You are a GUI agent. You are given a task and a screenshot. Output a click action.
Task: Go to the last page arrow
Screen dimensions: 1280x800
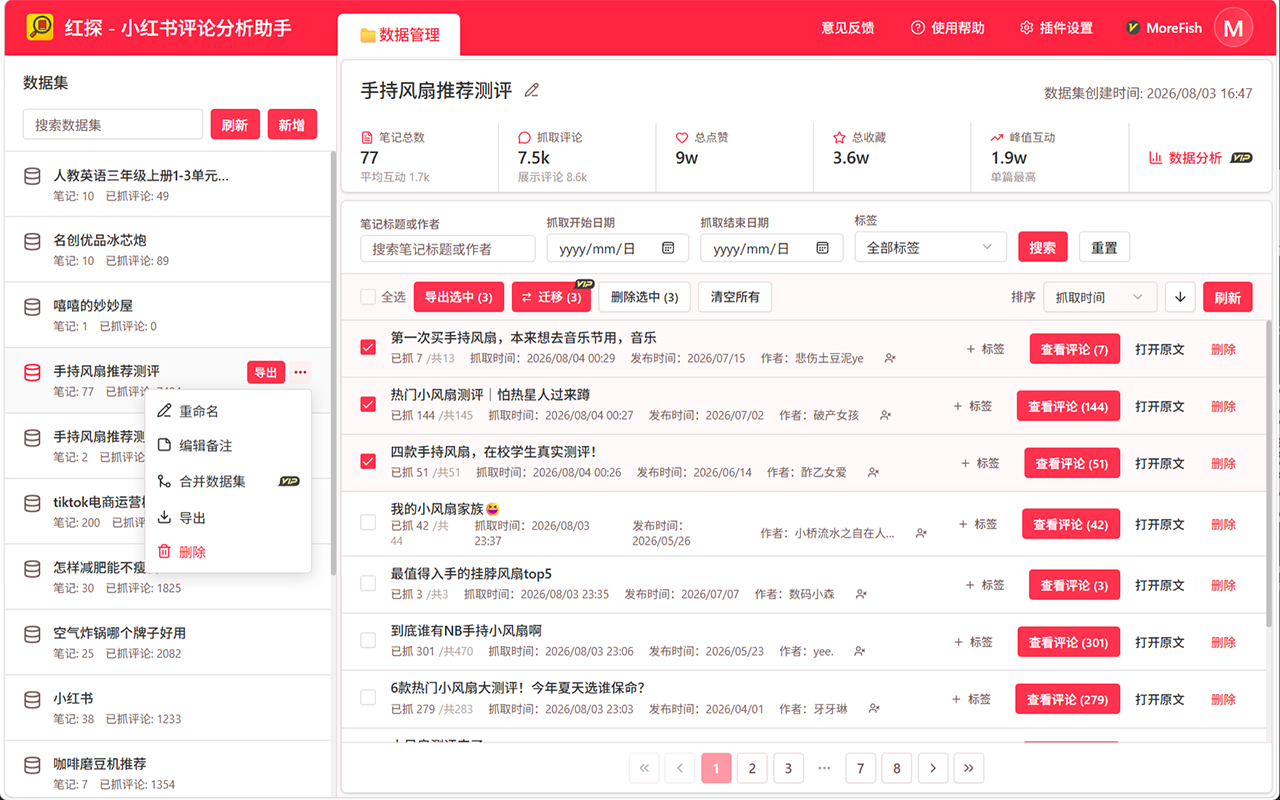(968, 768)
